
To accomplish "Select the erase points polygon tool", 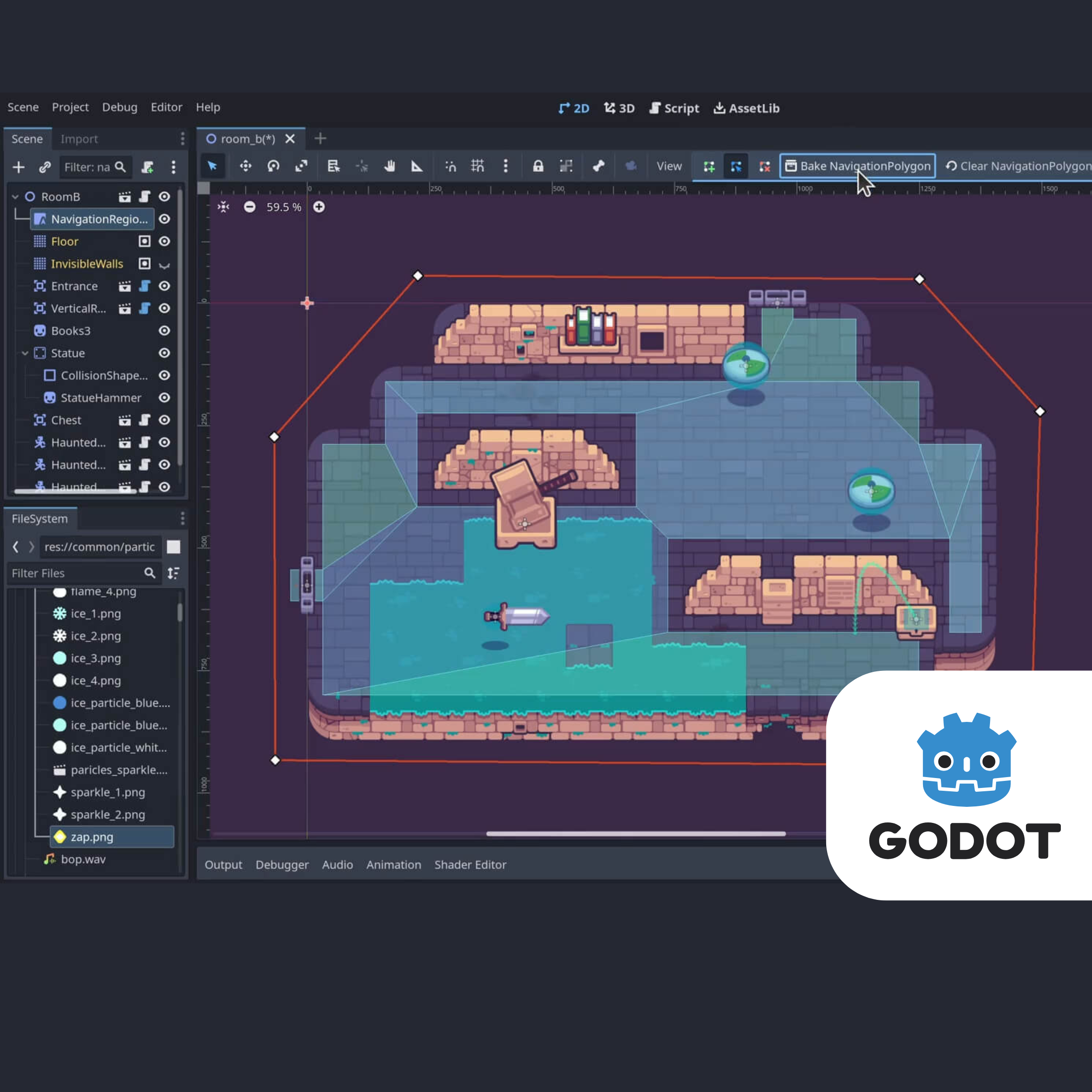I will tap(765, 167).
